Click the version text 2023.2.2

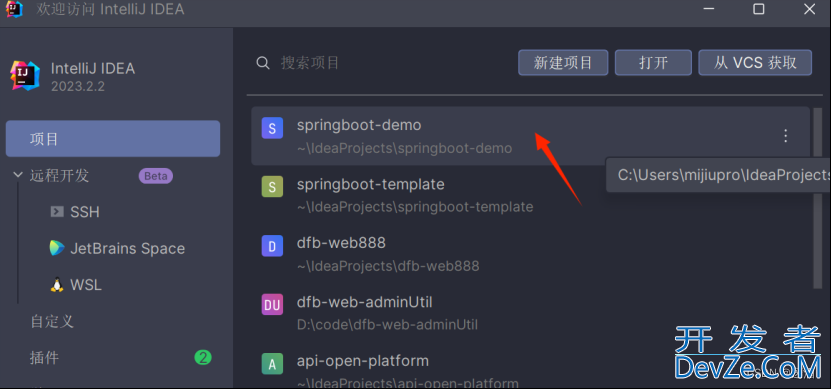click(x=77, y=86)
